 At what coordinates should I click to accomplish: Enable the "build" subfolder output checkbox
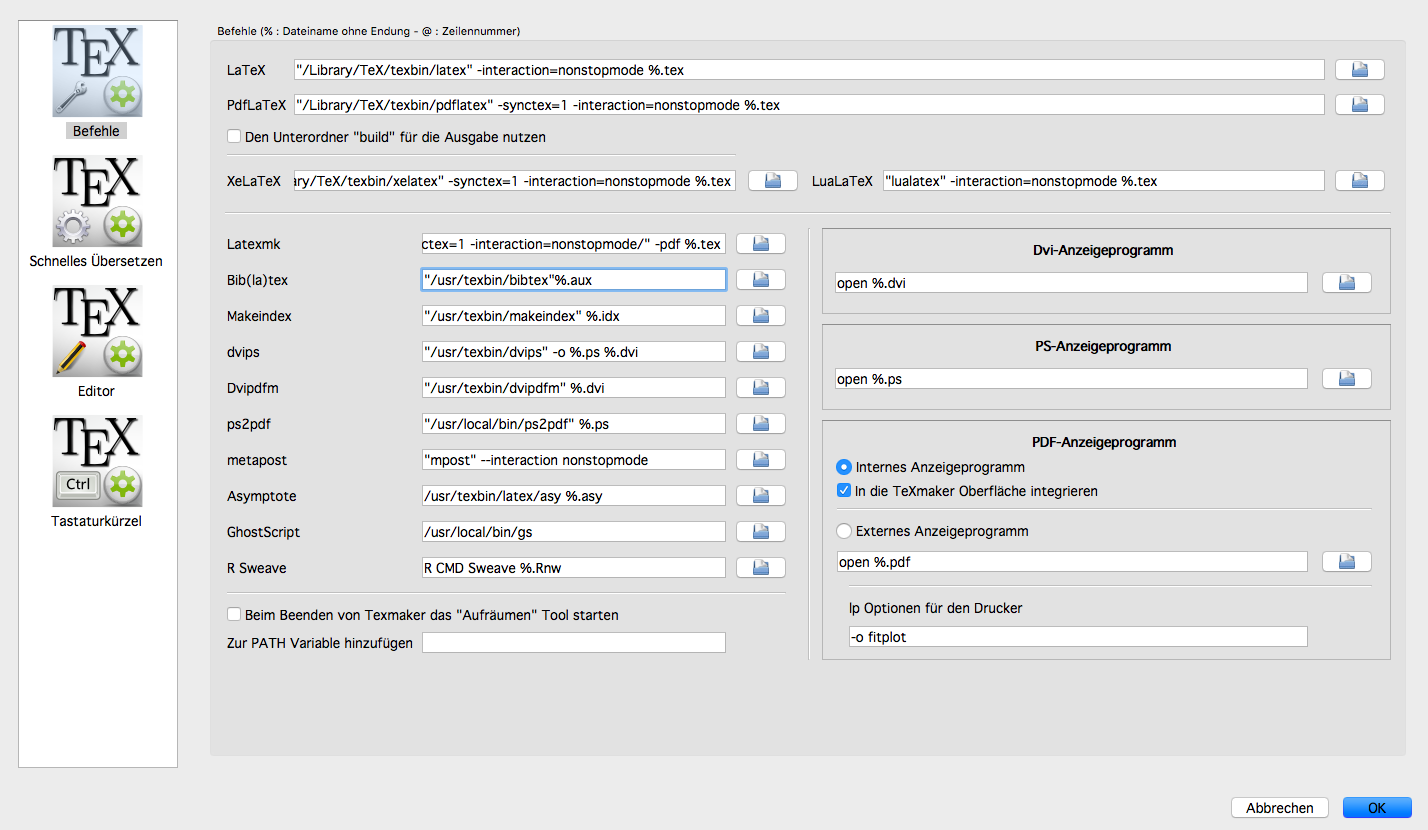(235, 137)
